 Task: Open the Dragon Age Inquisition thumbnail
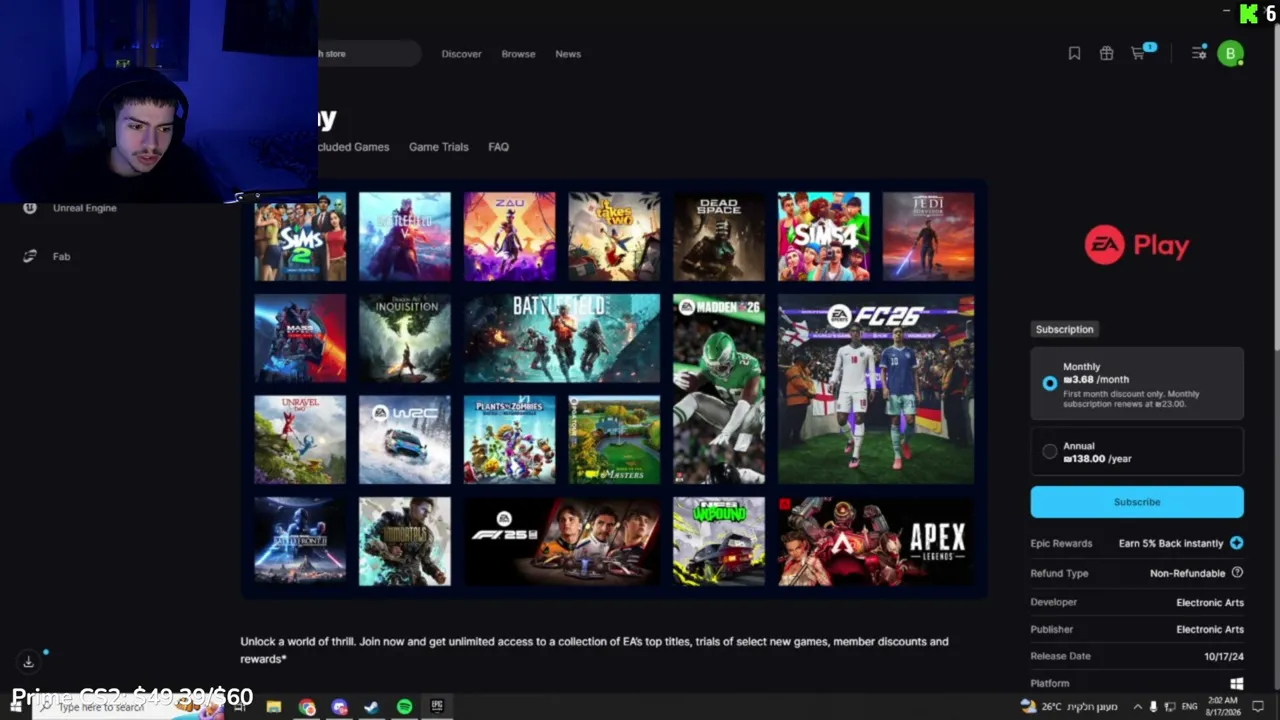point(405,338)
